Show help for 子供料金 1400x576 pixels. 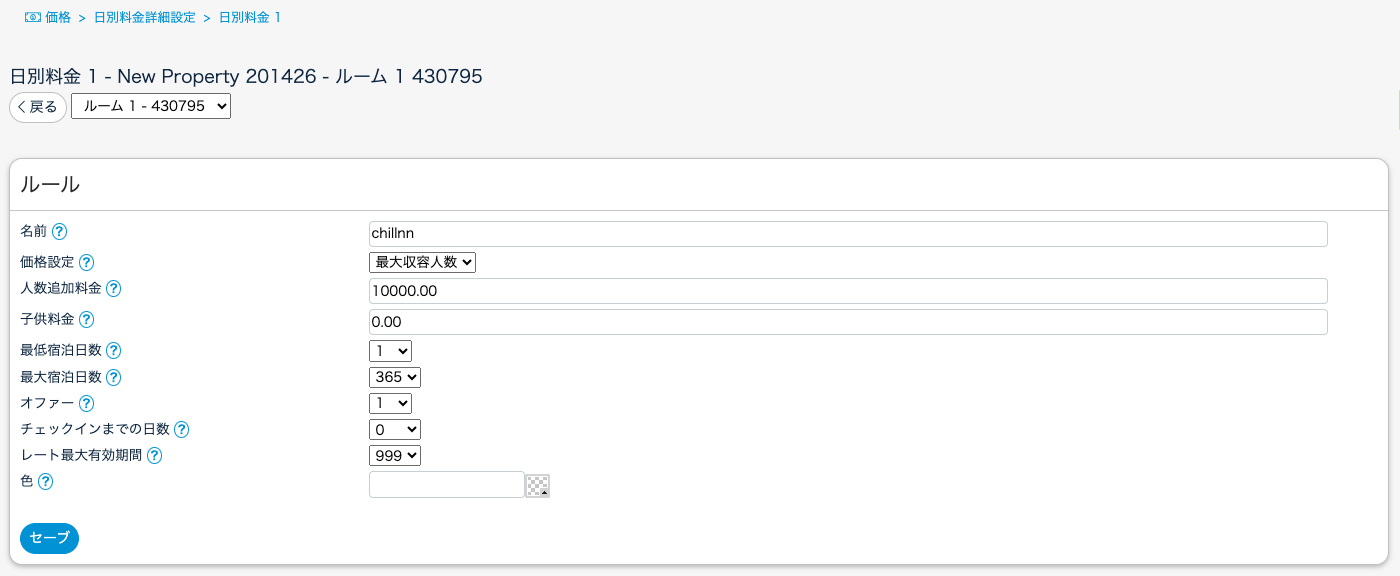(86, 320)
